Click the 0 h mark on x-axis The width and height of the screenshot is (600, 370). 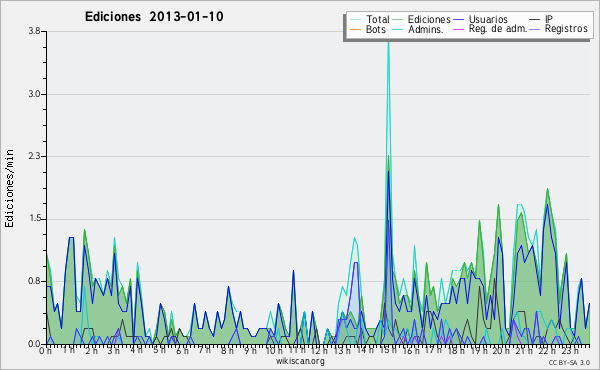click(45, 350)
